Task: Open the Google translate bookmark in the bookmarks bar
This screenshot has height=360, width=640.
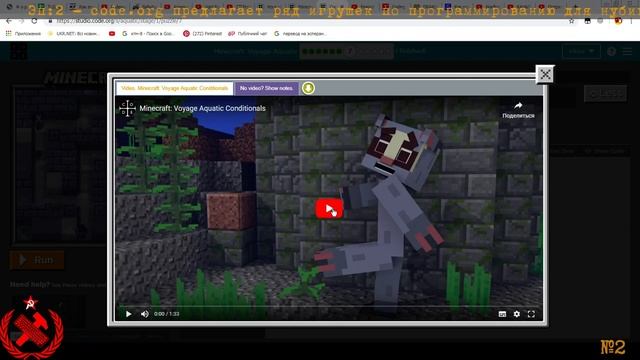Action: (x=300, y=33)
